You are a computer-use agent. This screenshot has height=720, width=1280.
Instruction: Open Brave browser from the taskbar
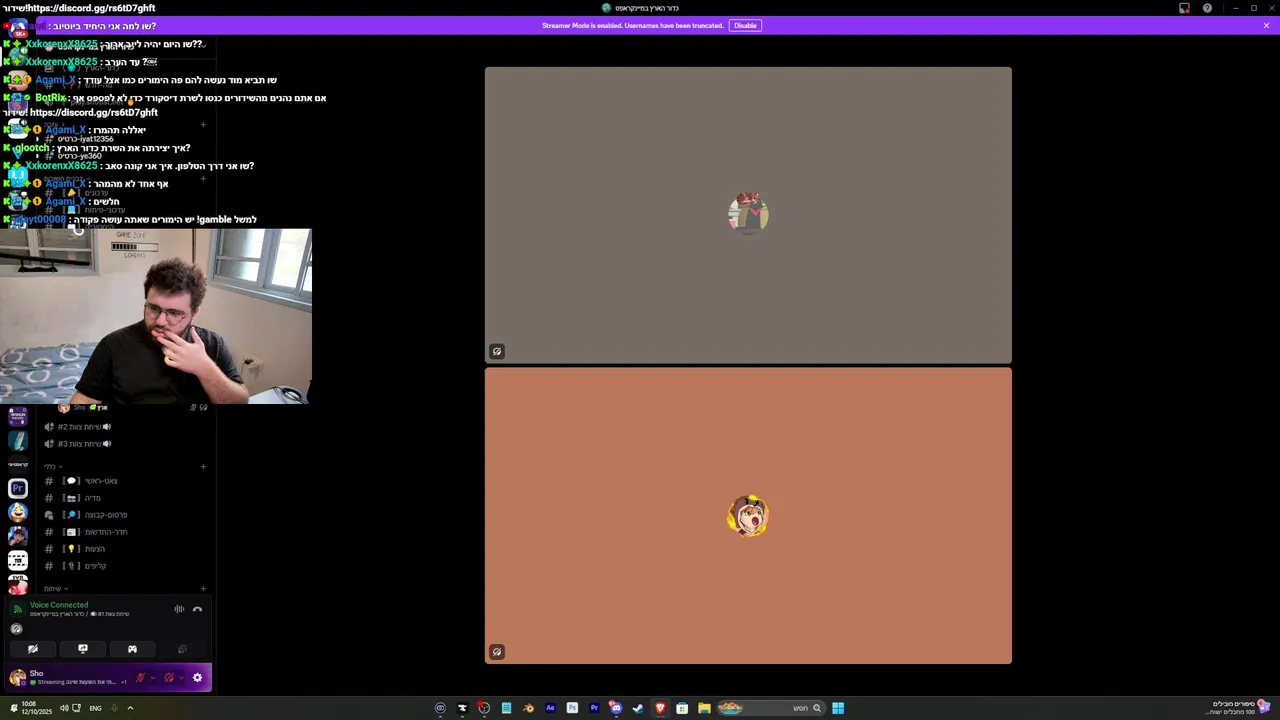click(x=660, y=708)
